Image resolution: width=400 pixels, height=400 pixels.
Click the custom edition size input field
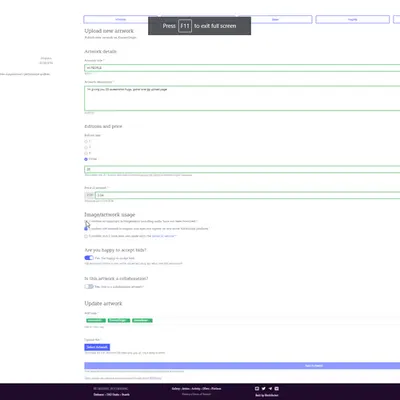click(x=242, y=169)
